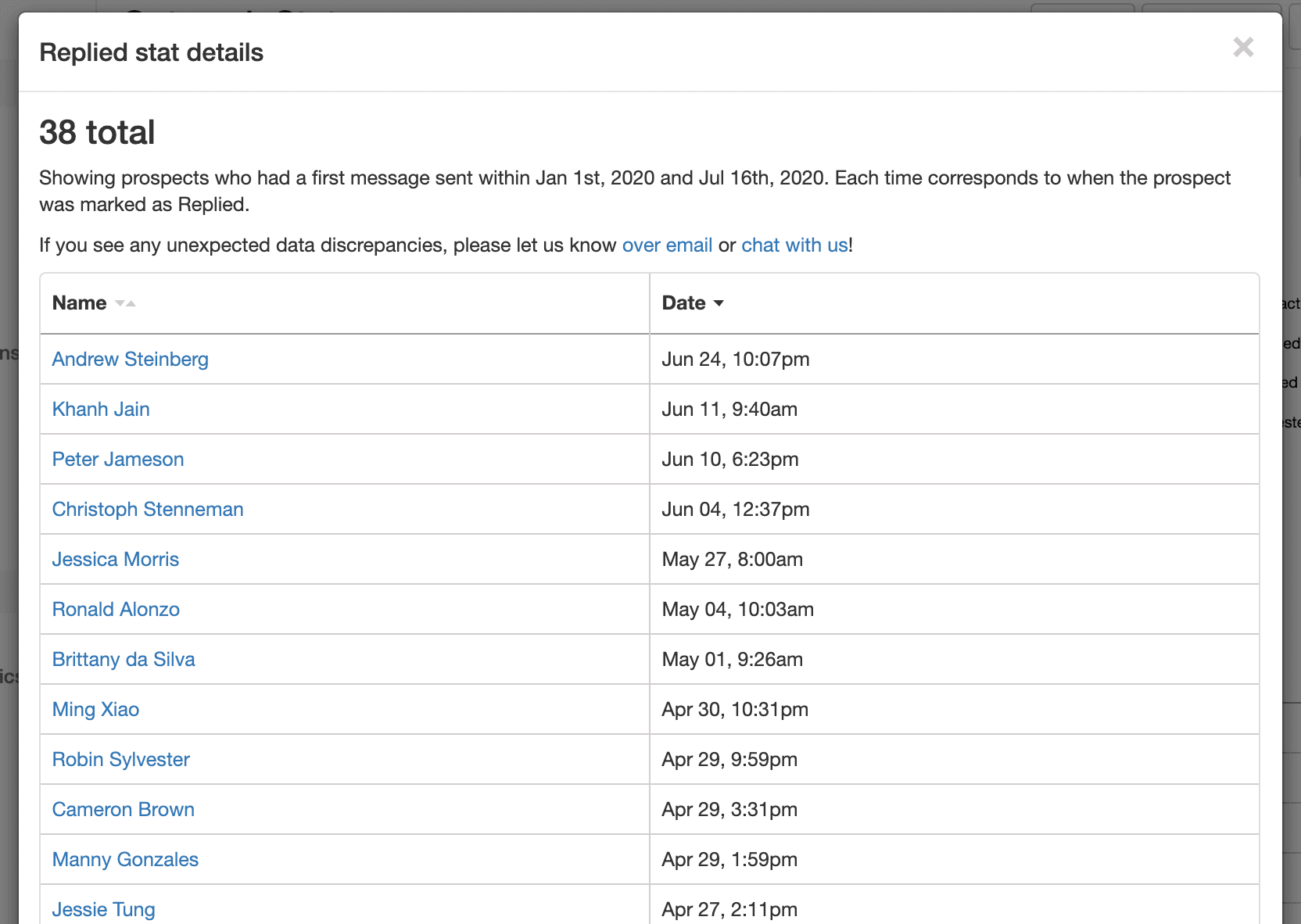Open the 'chat with us' link
Image resolution: width=1301 pixels, height=924 pixels.
794,245
